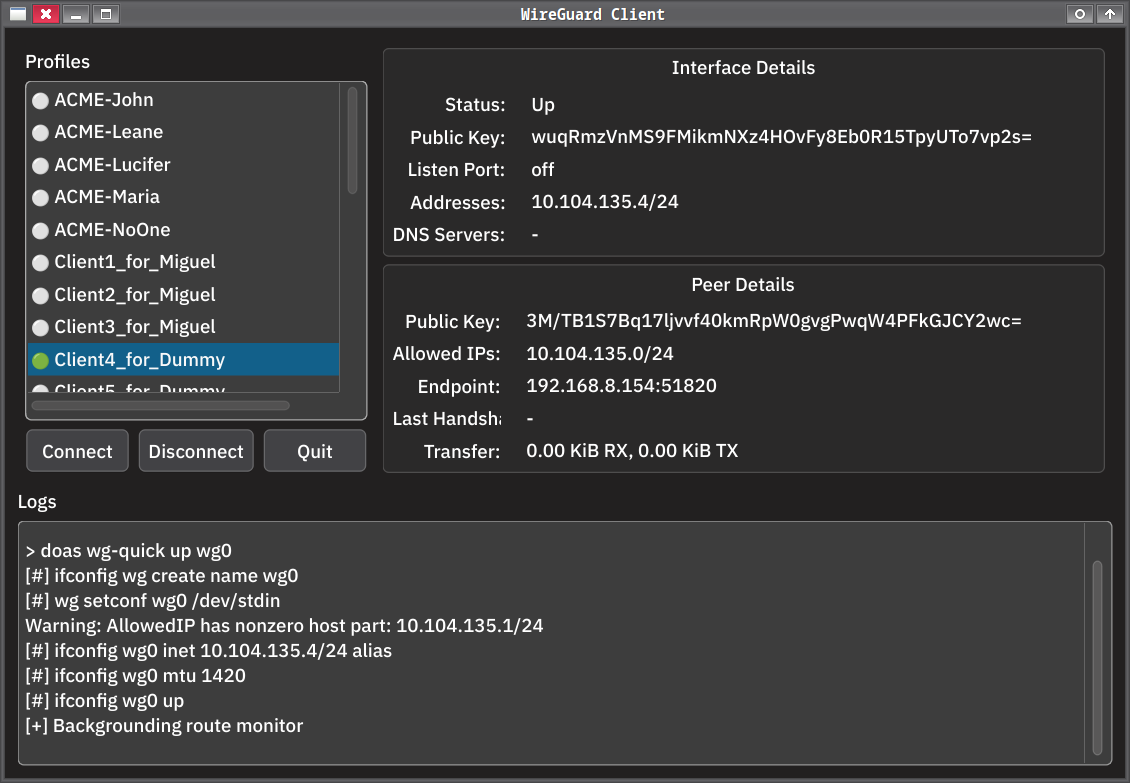Click the status dot beside ACME-Maria
1130x783 pixels.
coord(40,198)
